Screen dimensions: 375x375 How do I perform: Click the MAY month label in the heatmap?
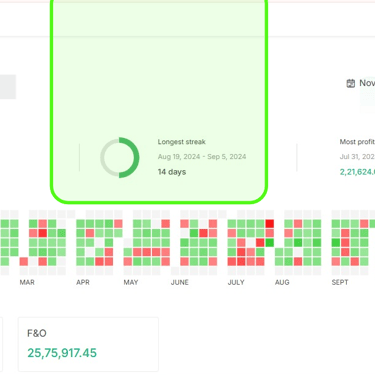pos(131,282)
